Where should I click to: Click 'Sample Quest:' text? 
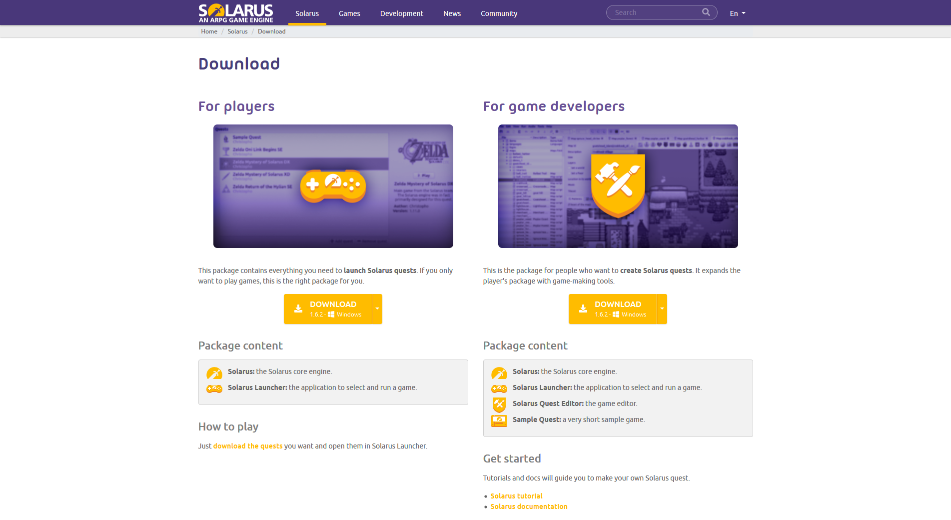point(536,420)
